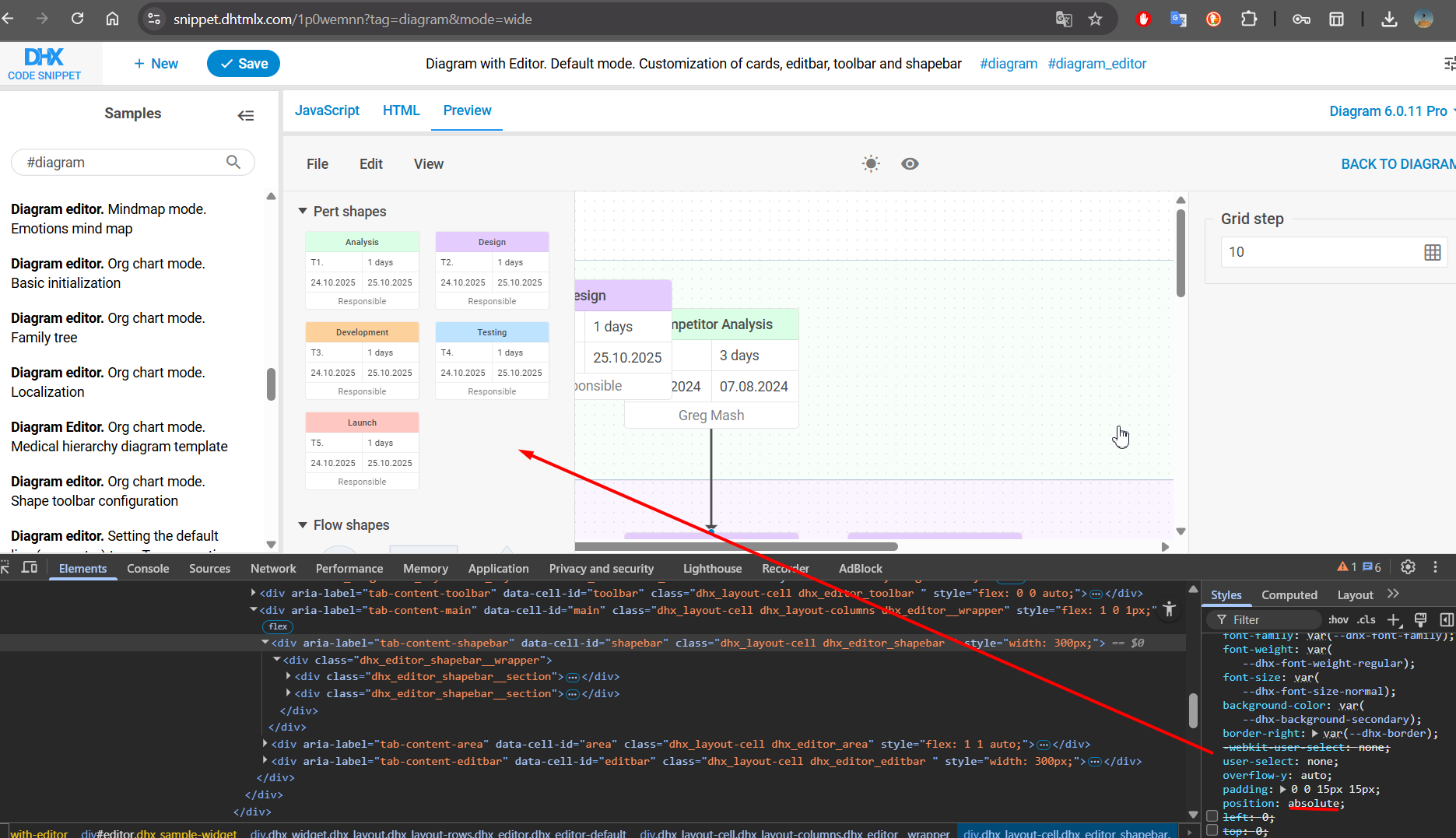Click the eye preview icon in editor toolbar
The image size is (1456, 838).
pos(910,163)
